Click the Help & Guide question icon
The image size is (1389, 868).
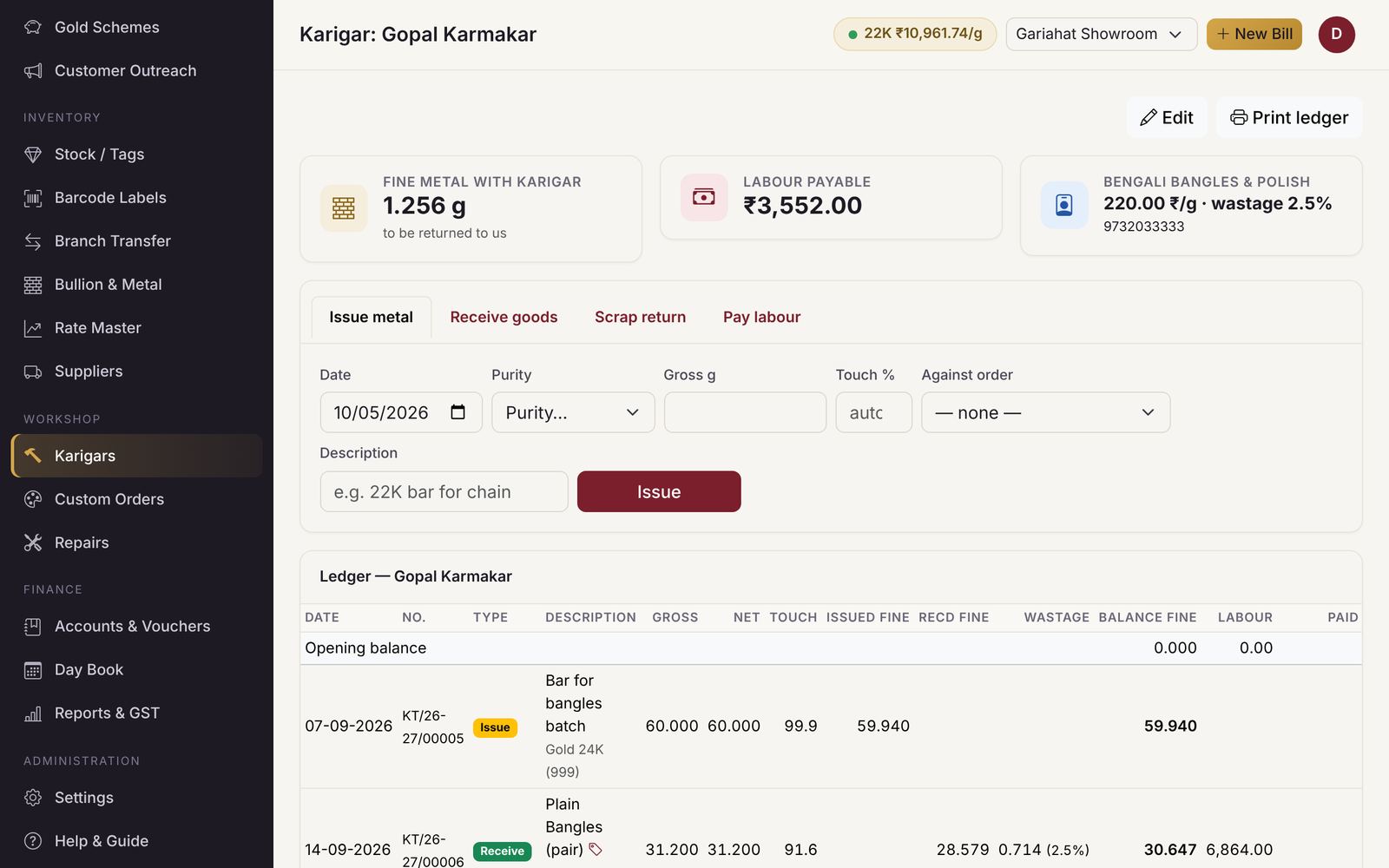coord(33,841)
